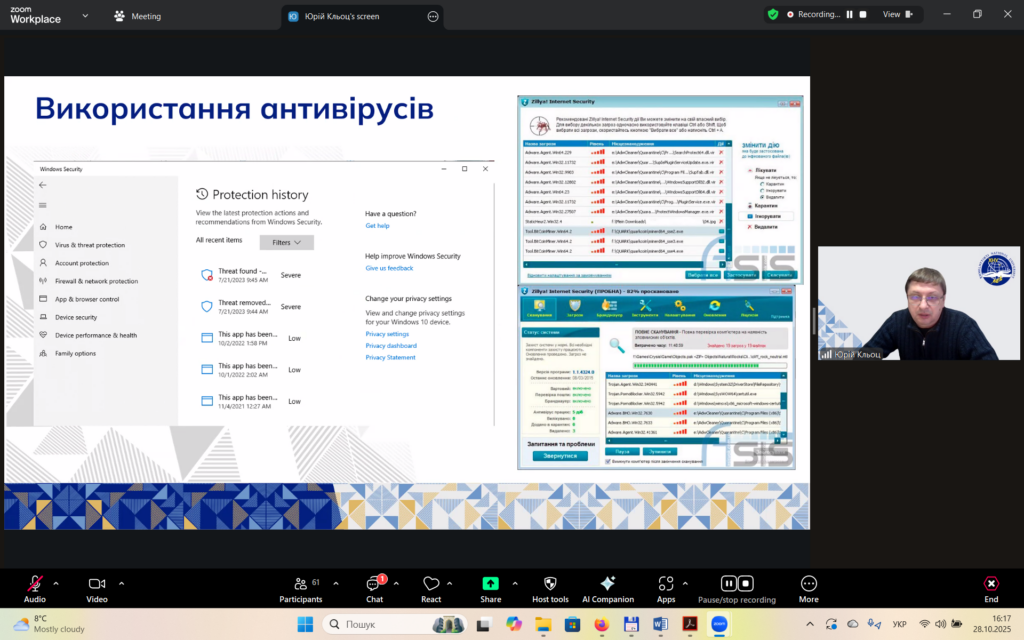Click the Pause/stop recording control
This screenshot has width=1024, height=640.
pos(737,584)
